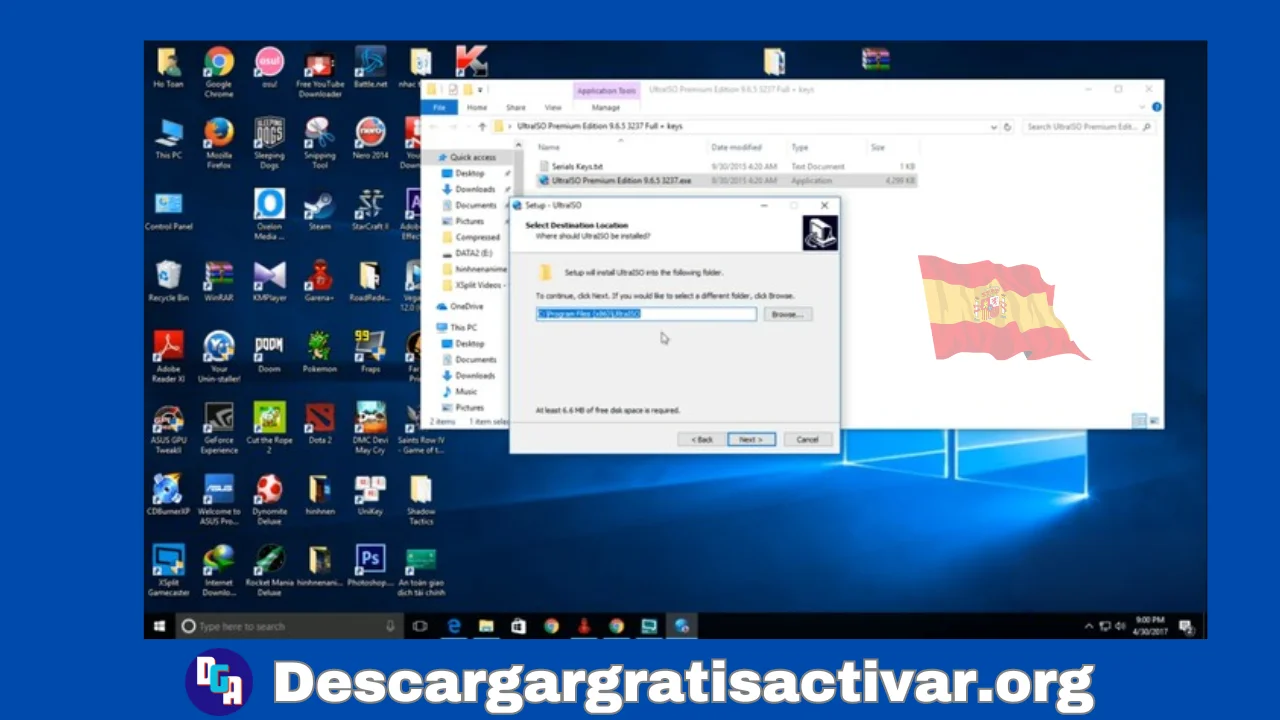Open Fraps desktop shortcut

click(x=370, y=354)
